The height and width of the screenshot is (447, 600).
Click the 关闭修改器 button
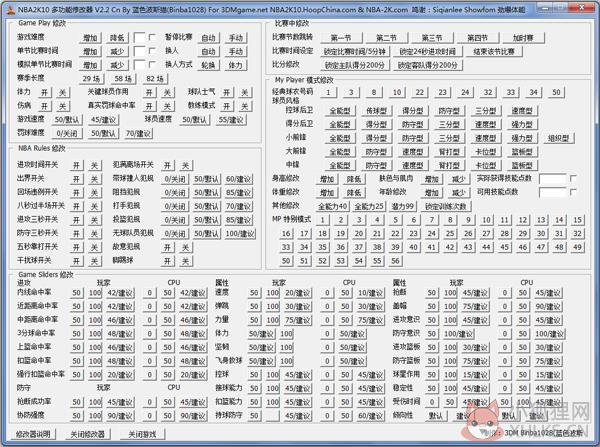coord(88,434)
